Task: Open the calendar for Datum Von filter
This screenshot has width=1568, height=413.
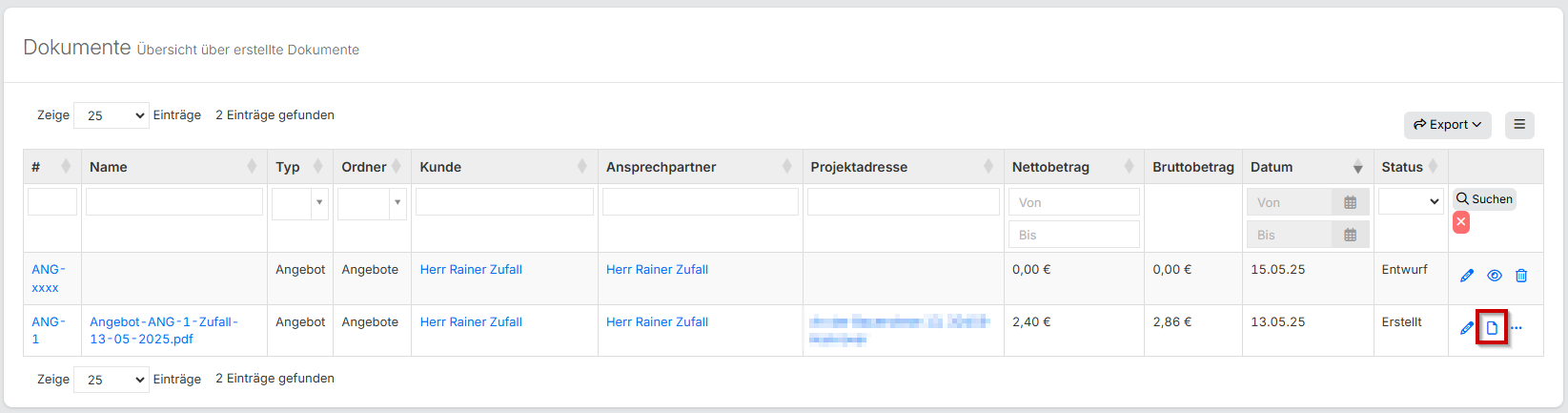Action: coord(1350,202)
